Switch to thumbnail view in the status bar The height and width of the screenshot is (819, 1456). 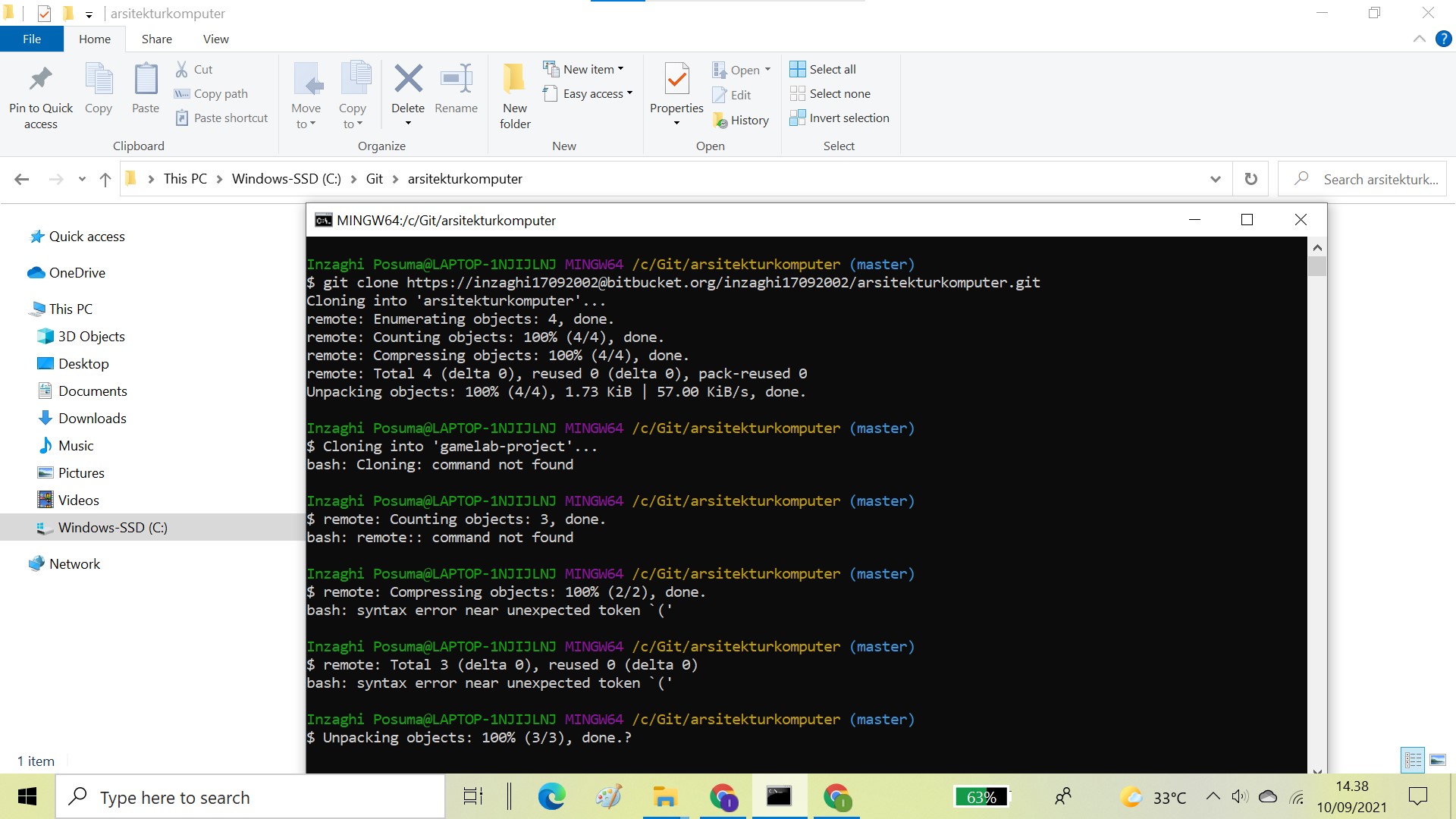pyautogui.click(x=1439, y=760)
